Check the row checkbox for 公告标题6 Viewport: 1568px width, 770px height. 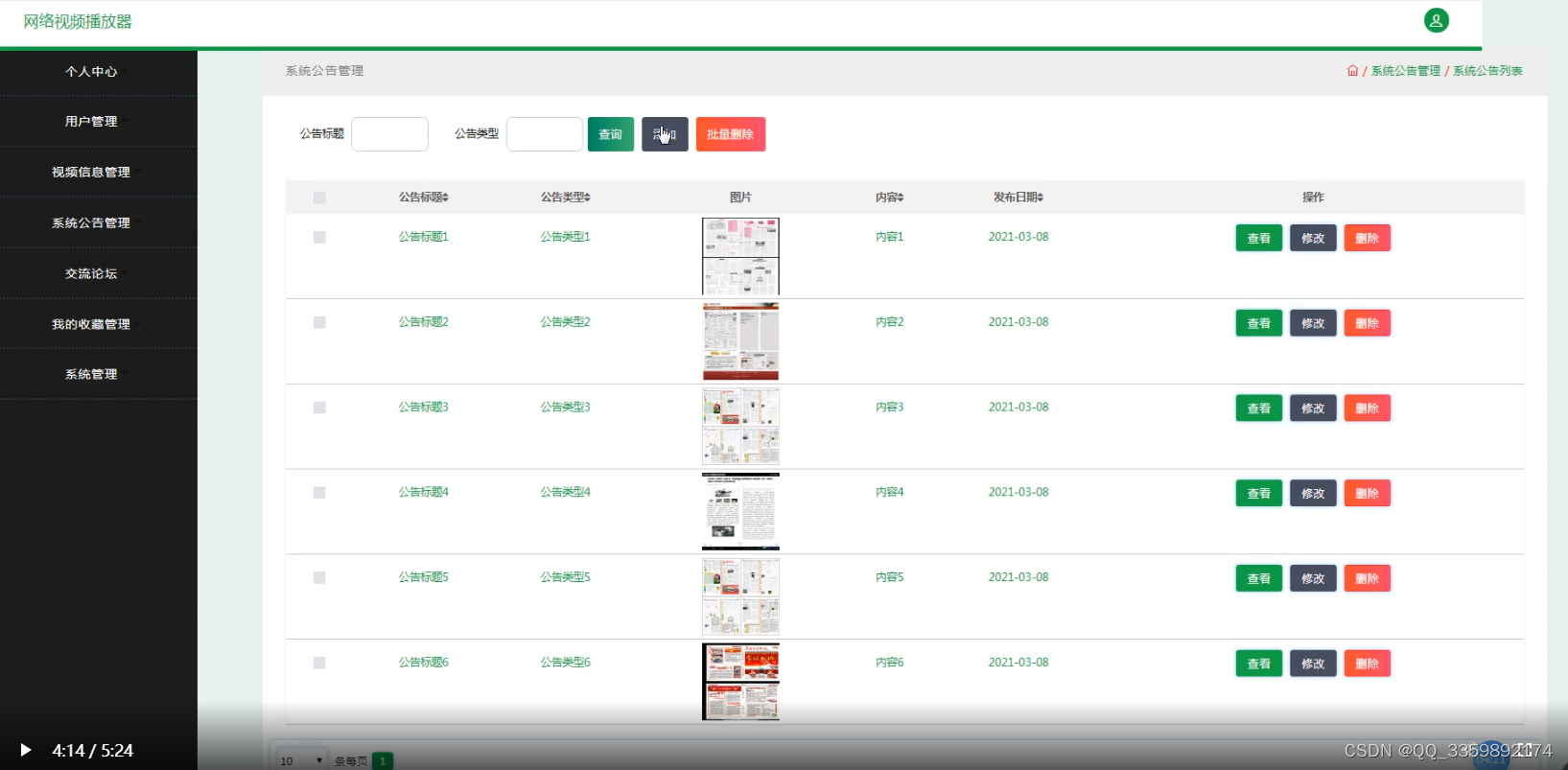pos(319,663)
